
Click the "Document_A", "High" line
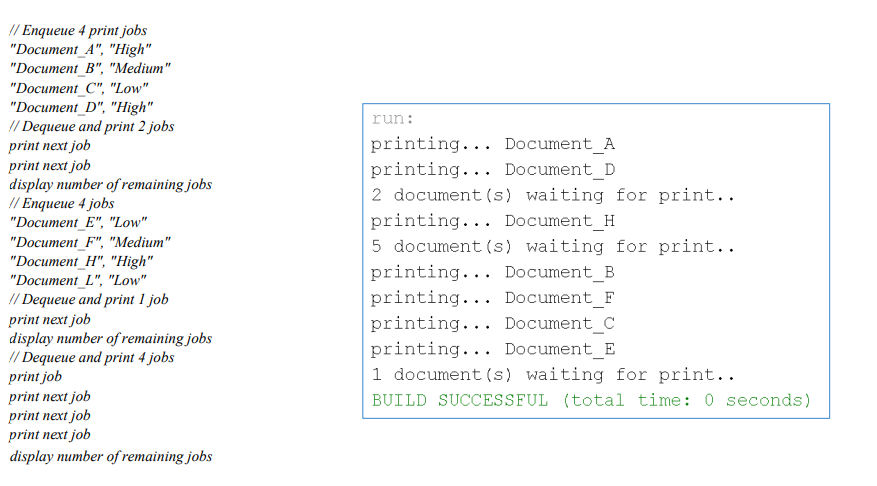pos(81,50)
